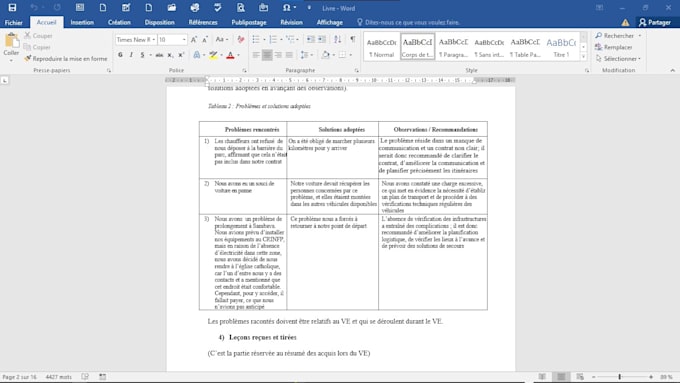Open the print icon in the quick access toolbar
This screenshot has width=680, height=383.
click(x=195, y=7)
